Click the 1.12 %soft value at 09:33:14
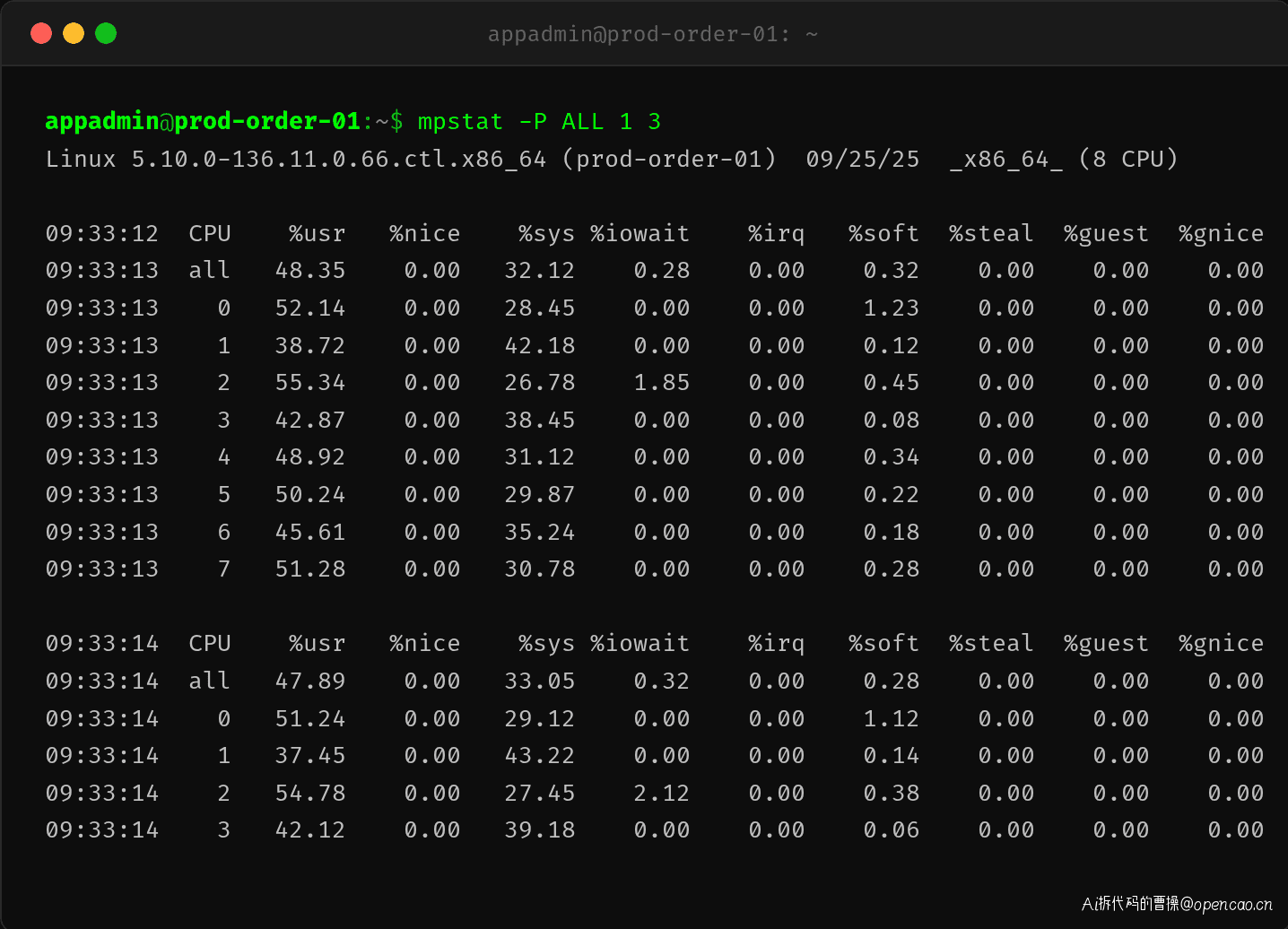This screenshot has width=1288, height=929. tap(891, 718)
